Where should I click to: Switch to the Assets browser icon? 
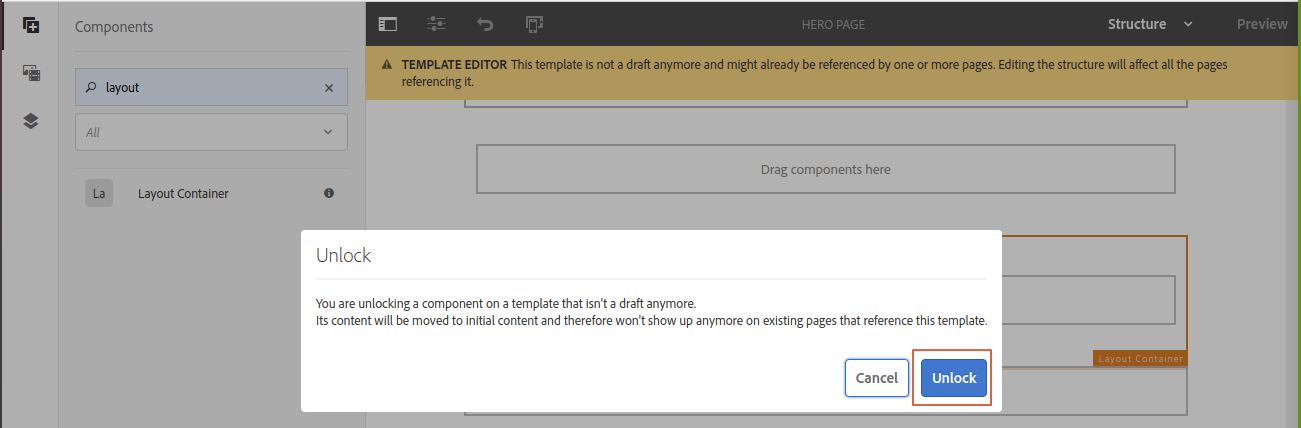coord(30,73)
